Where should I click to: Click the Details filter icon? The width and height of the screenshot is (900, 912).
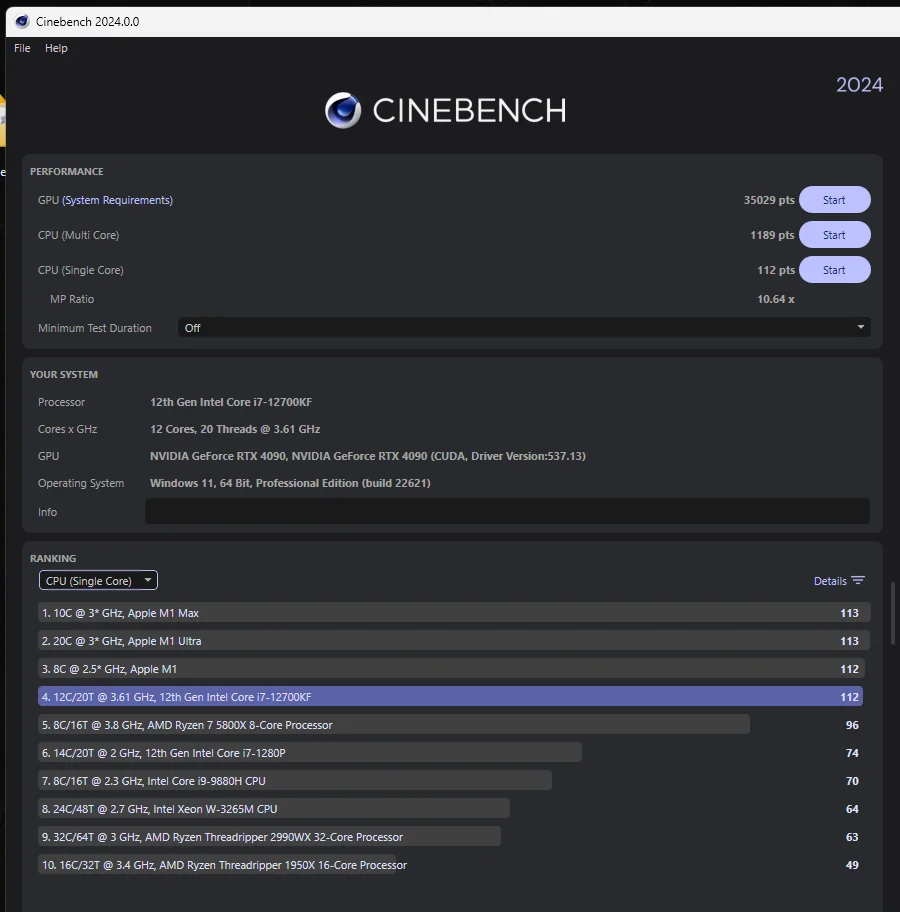click(x=858, y=580)
